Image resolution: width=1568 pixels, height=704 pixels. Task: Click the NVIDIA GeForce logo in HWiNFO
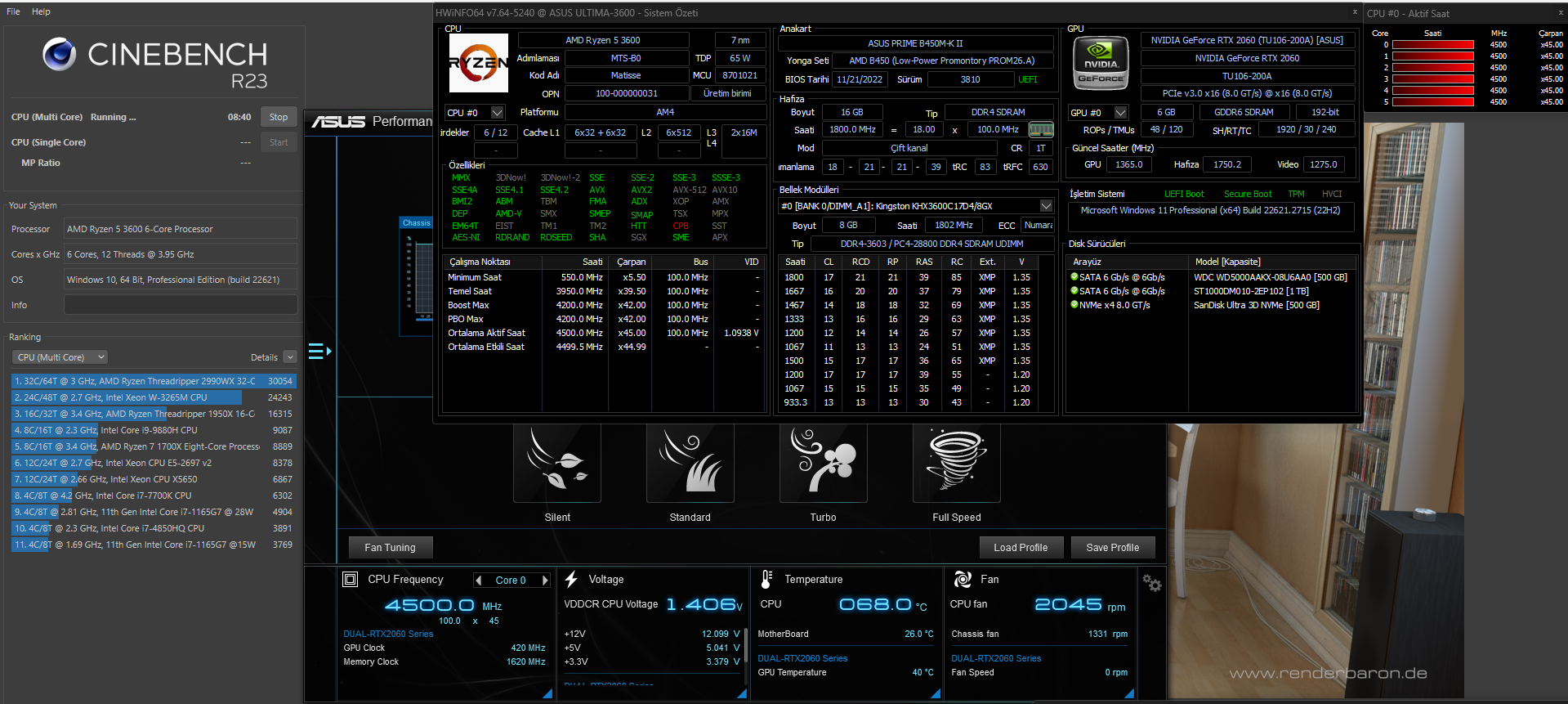pyautogui.click(x=1101, y=63)
